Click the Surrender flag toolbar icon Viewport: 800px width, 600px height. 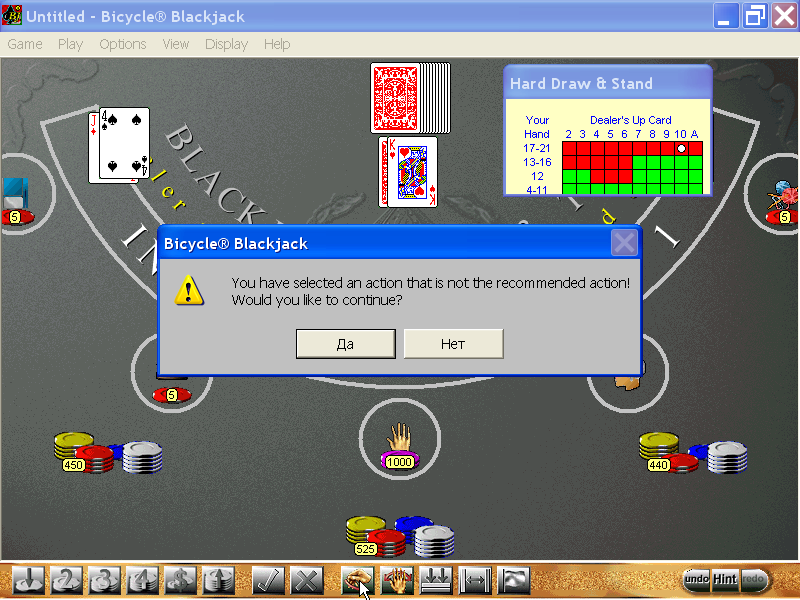tap(514, 580)
